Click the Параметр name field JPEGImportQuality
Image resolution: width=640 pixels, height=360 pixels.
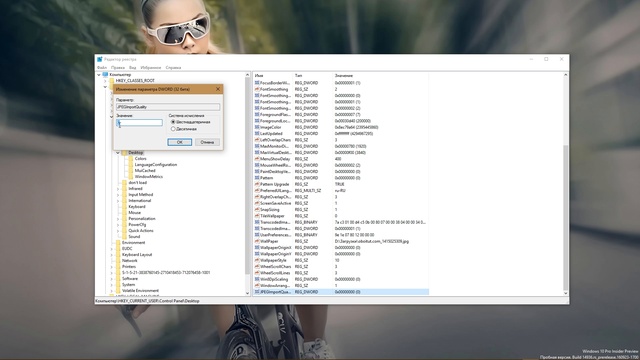(x=168, y=107)
